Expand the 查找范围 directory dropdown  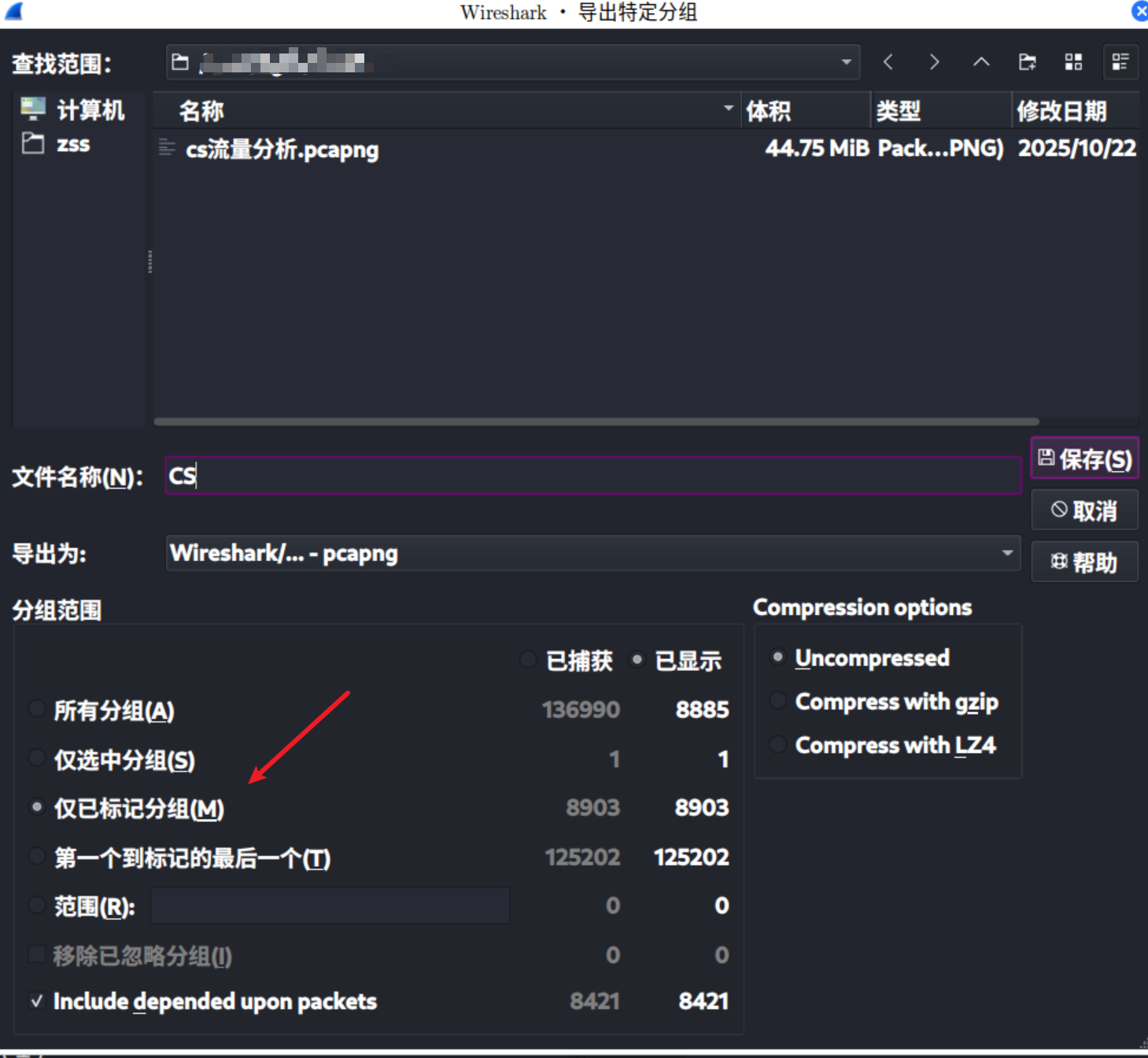pos(846,61)
